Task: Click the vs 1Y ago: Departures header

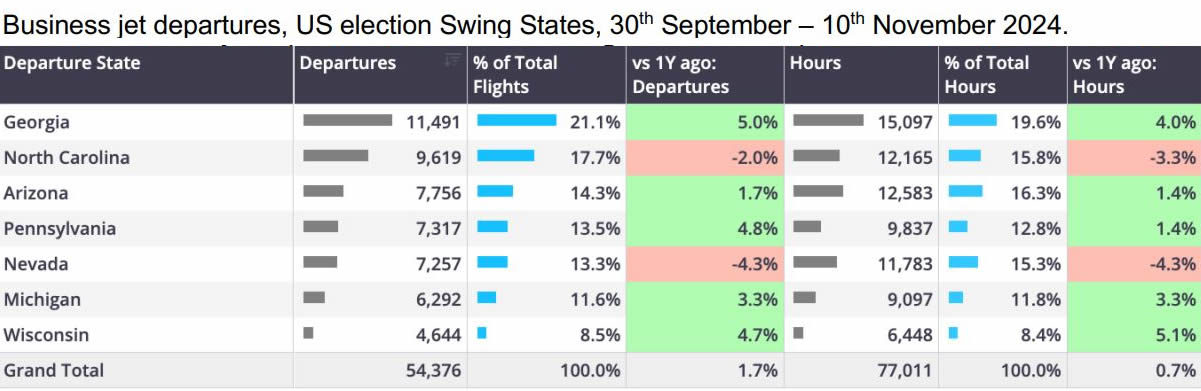Action: pyautogui.click(x=681, y=75)
